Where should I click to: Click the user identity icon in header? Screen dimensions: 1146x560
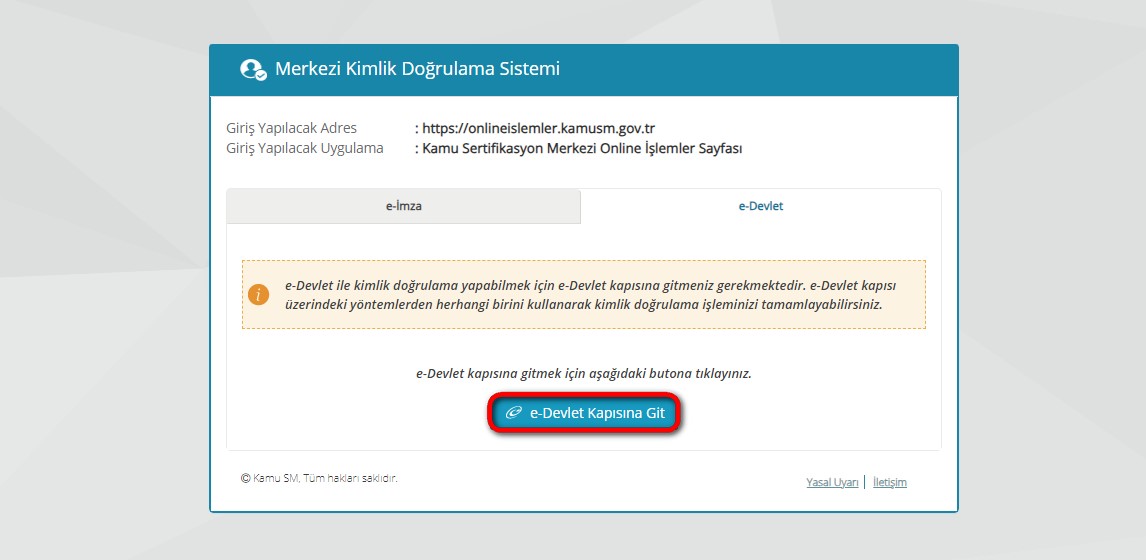[x=253, y=70]
